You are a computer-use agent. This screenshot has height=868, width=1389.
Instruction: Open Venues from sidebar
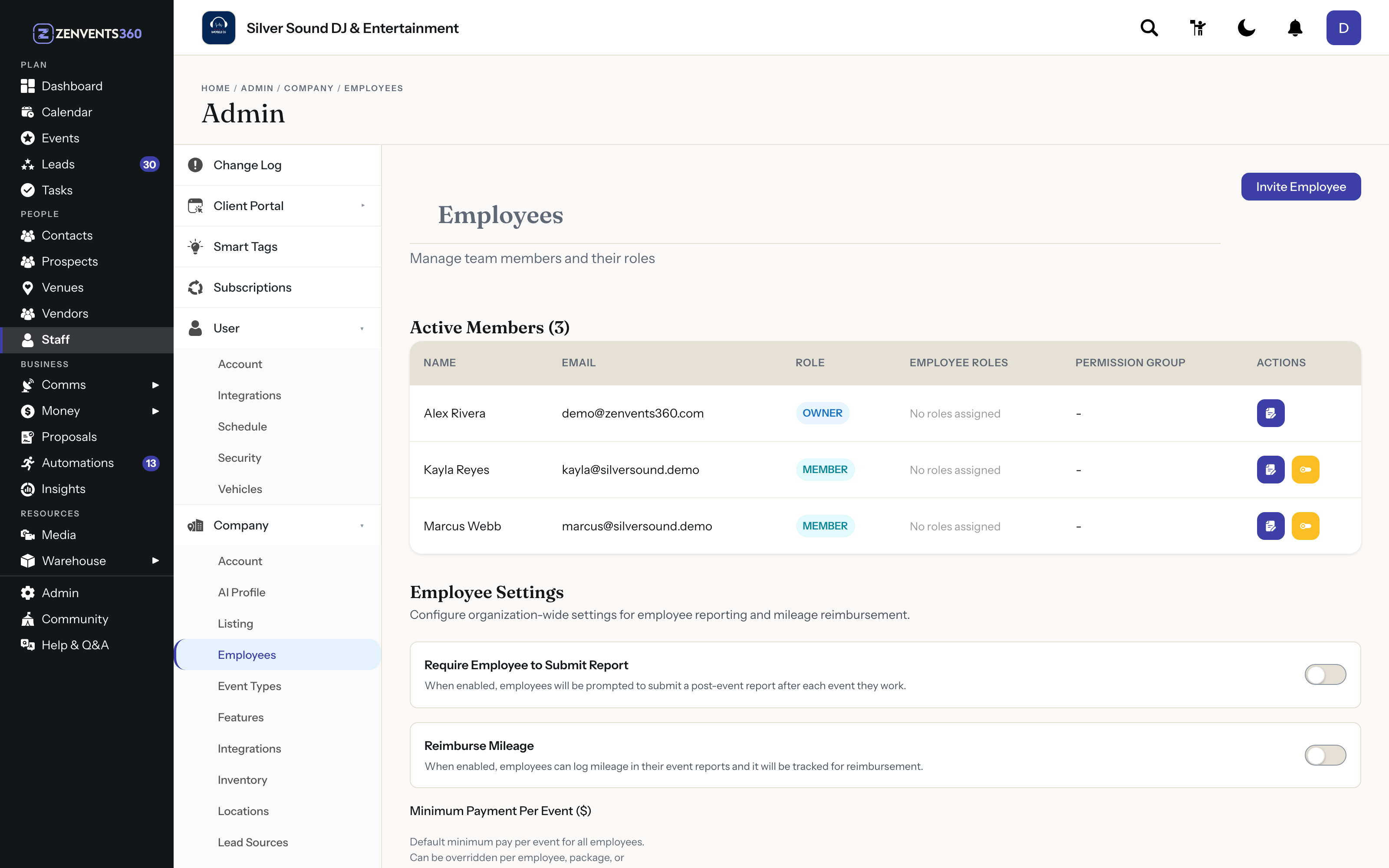87,287
